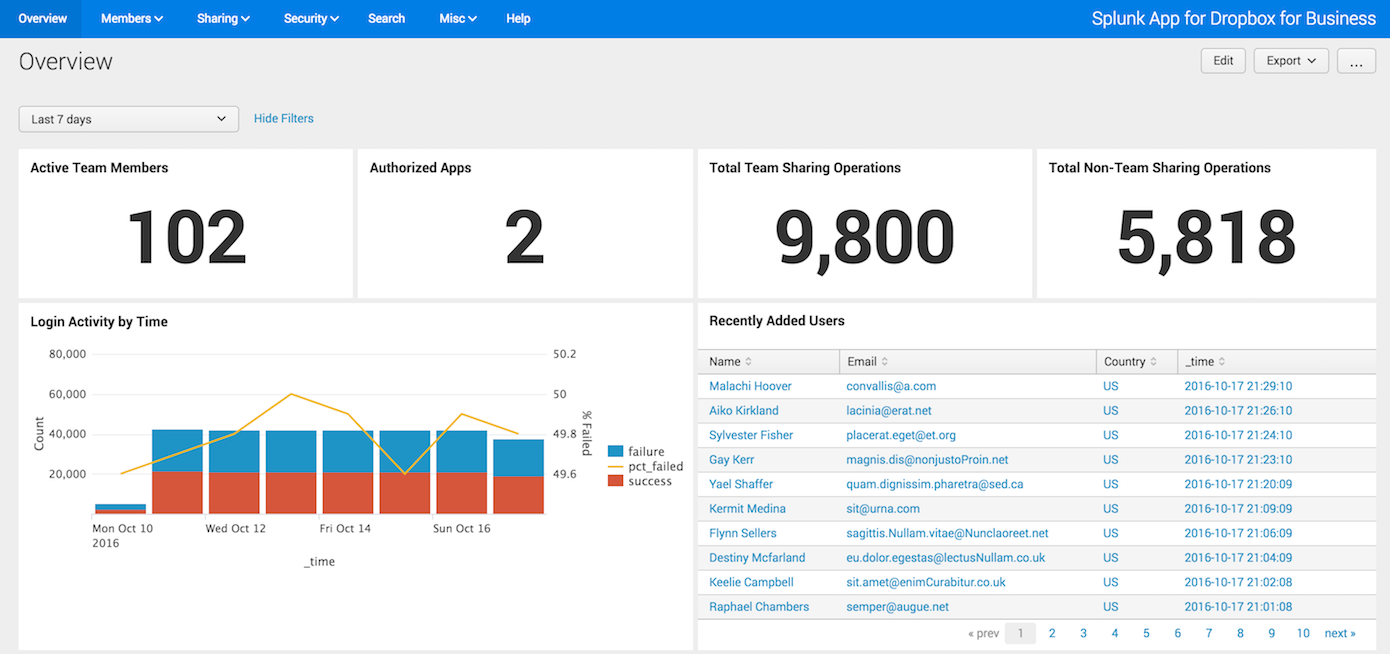Expand the Sharing dropdown menu
Image resolution: width=1390 pixels, height=654 pixels.
click(223, 18)
